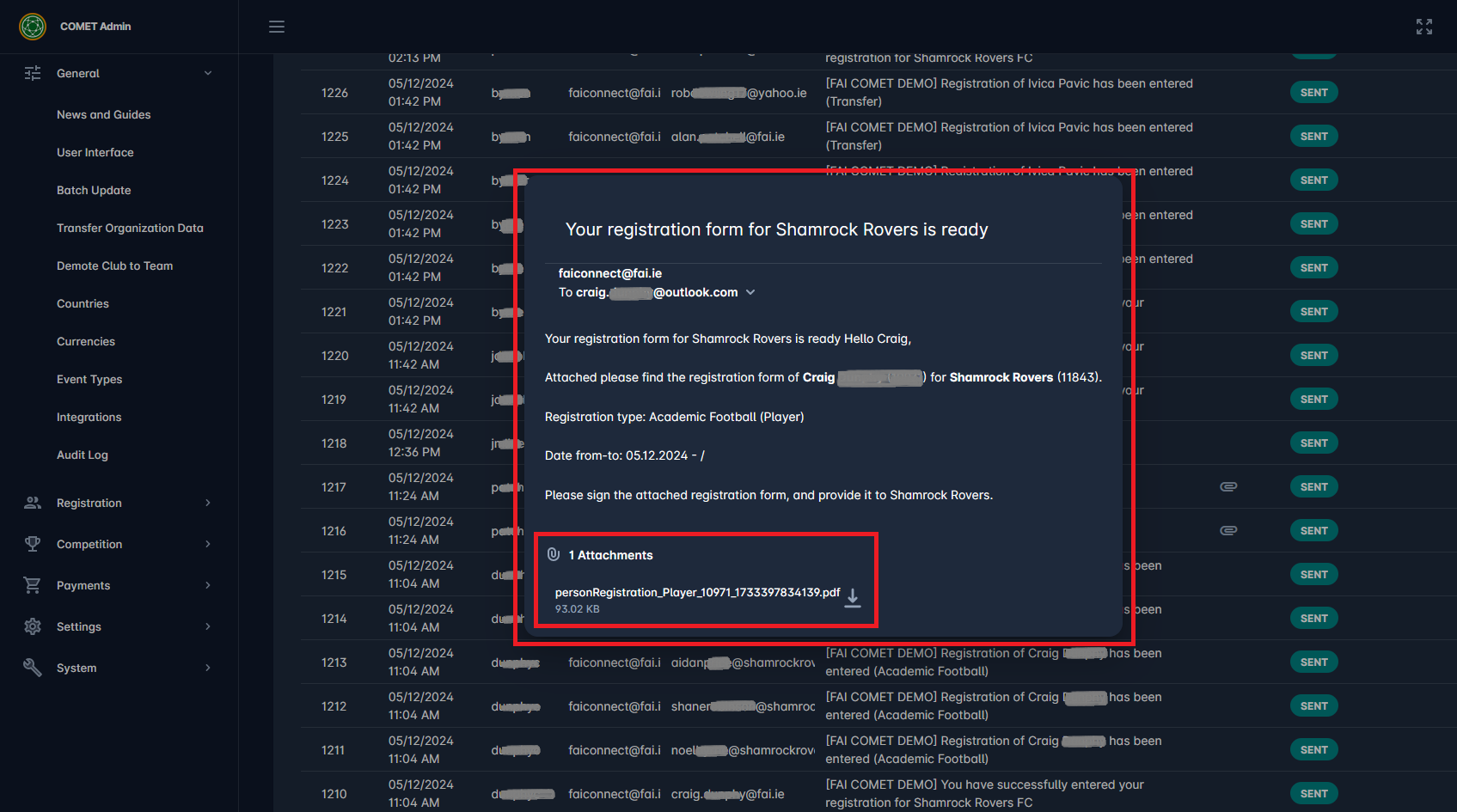Click the SENT status on row 1210
The height and width of the screenshot is (812, 1457).
1313,794
